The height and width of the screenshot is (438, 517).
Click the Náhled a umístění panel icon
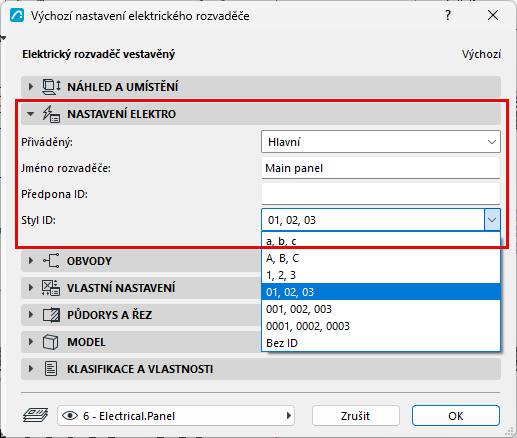[51, 87]
